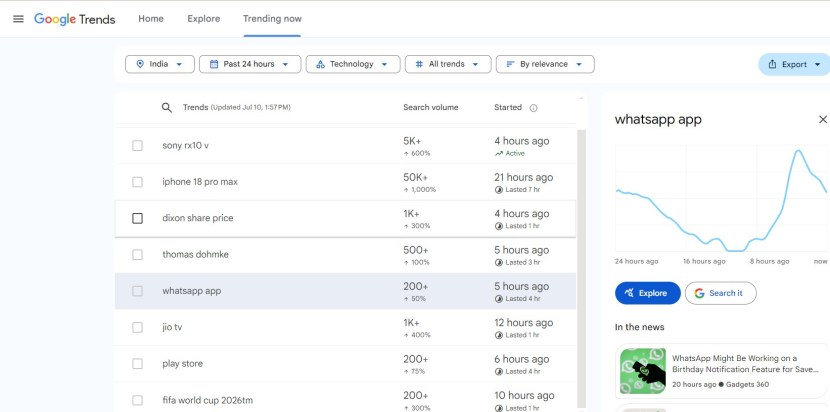Image resolution: width=830 pixels, height=412 pixels.
Task: Click the WhatsApp news article thumbnail
Action: pyautogui.click(x=643, y=371)
